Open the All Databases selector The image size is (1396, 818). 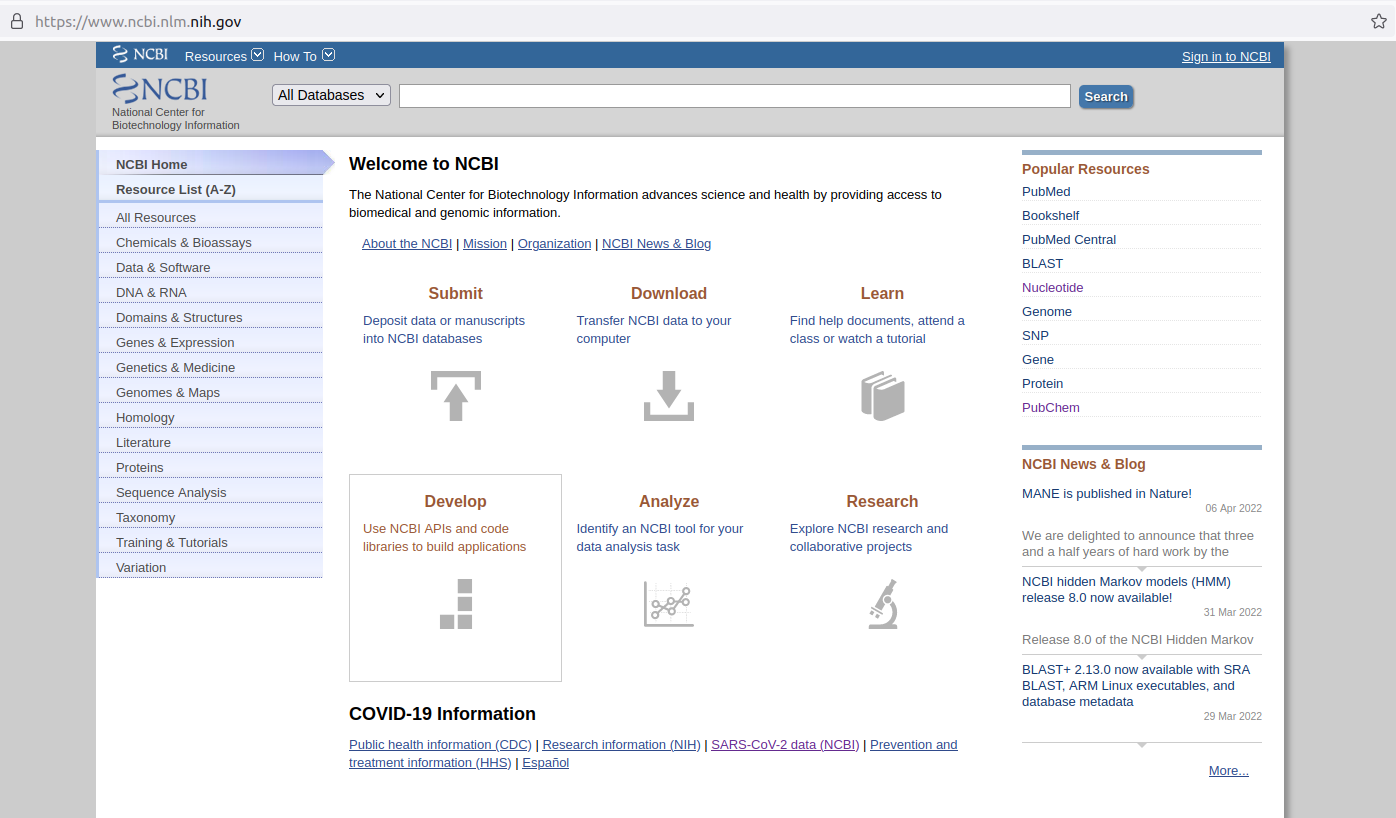click(x=331, y=95)
